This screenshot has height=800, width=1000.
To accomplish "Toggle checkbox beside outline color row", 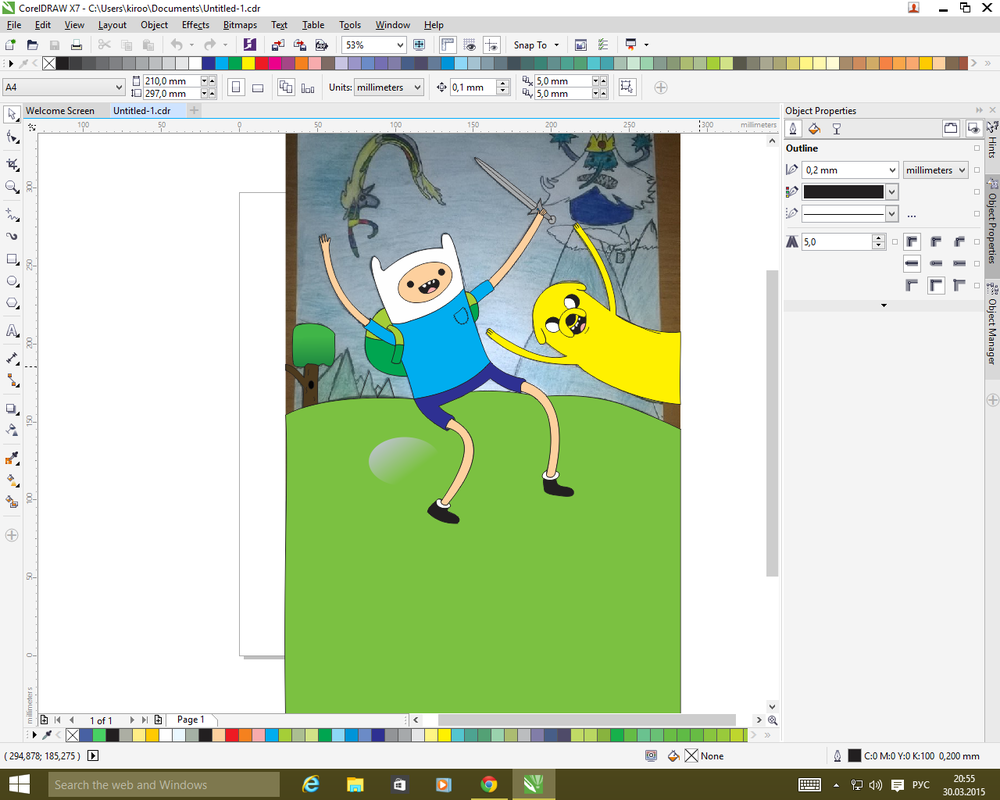I will point(976,191).
